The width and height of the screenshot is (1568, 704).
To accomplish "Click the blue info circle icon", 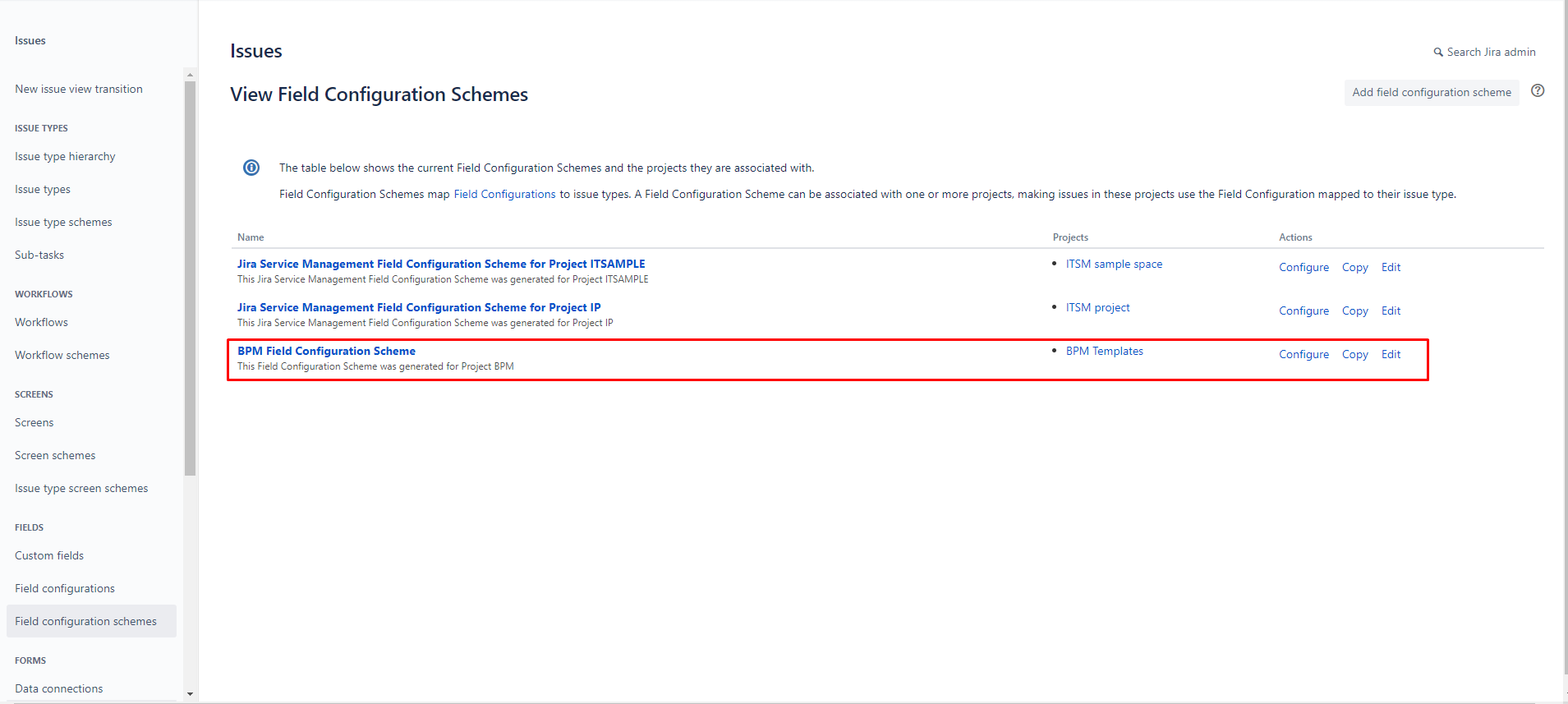I will (x=251, y=168).
